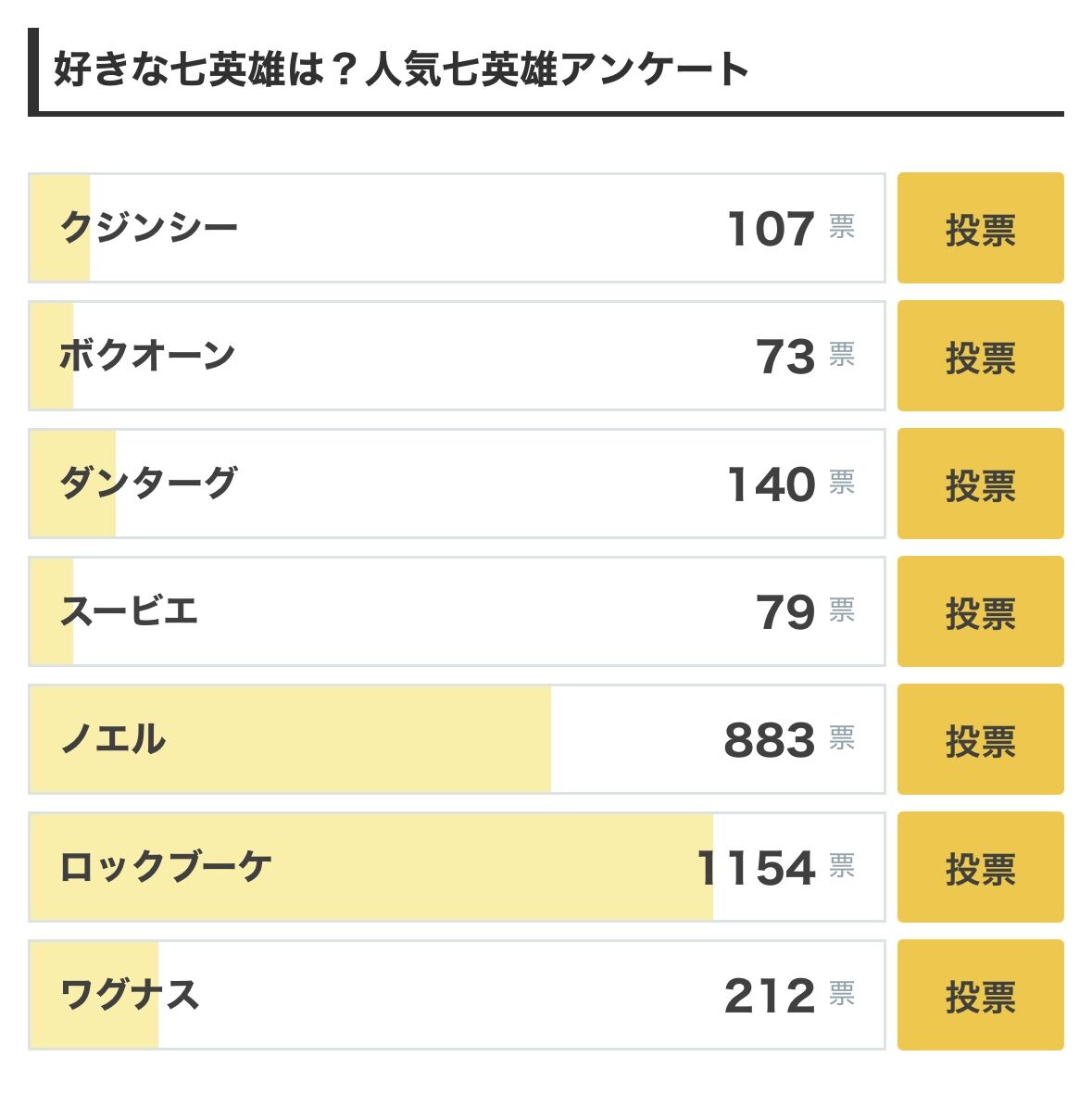Vote for ボクオーン using its 投票 button
This screenshot has width=1092, height=1094.
coord(980,356)
